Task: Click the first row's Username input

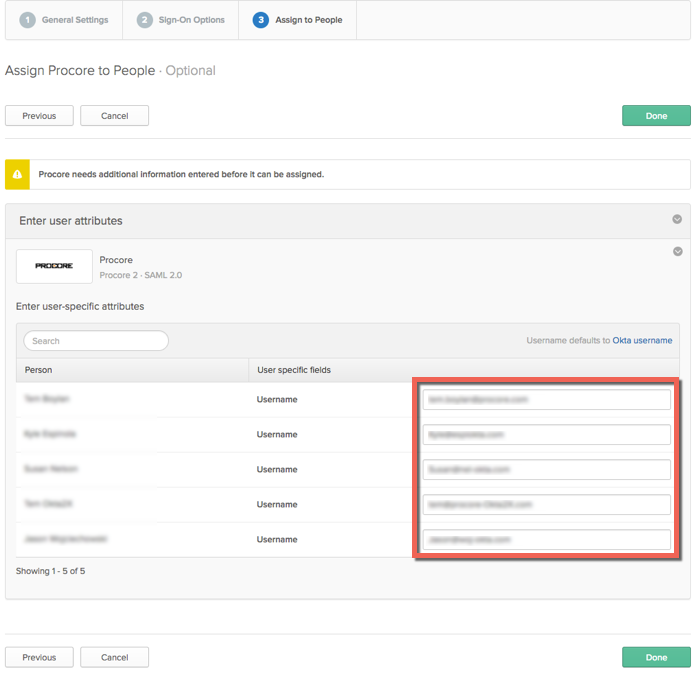Action: (x=546, y=399)
